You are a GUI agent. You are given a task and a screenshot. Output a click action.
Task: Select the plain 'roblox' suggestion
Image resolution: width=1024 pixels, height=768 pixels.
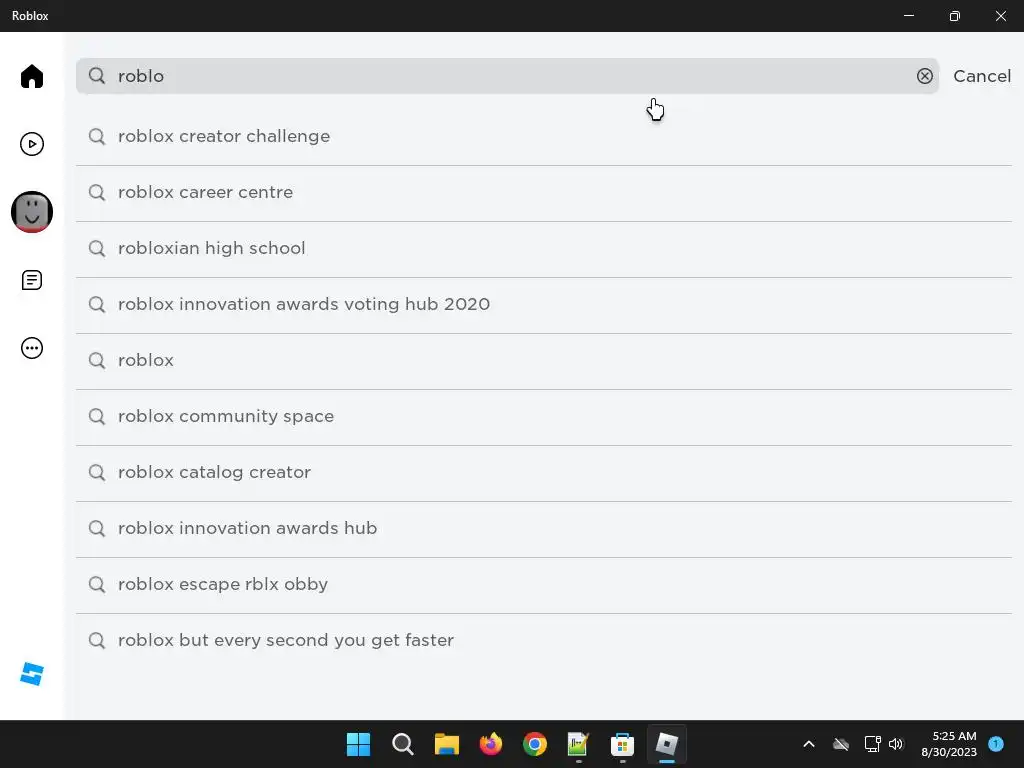[x=543, y=360]
